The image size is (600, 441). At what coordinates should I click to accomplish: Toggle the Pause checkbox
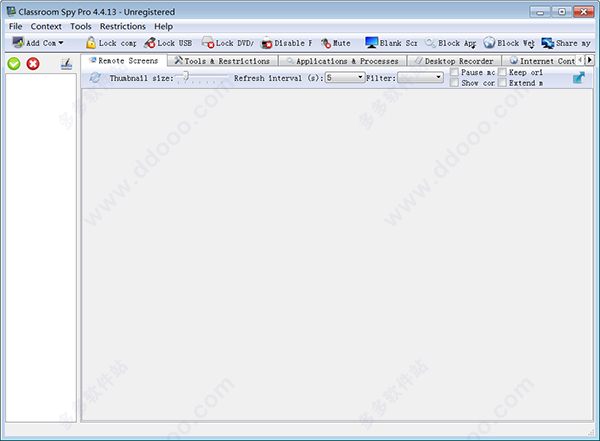[454, 72]
